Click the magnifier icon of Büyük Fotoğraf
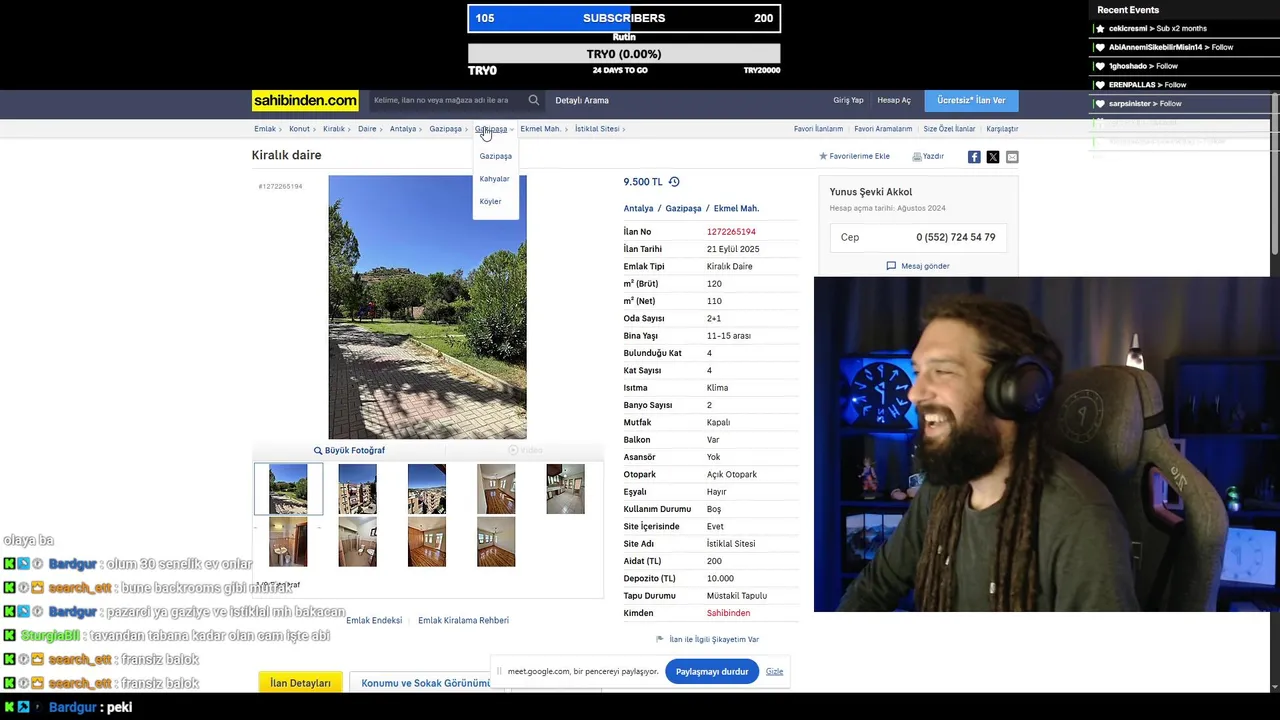 click(318, 451)
